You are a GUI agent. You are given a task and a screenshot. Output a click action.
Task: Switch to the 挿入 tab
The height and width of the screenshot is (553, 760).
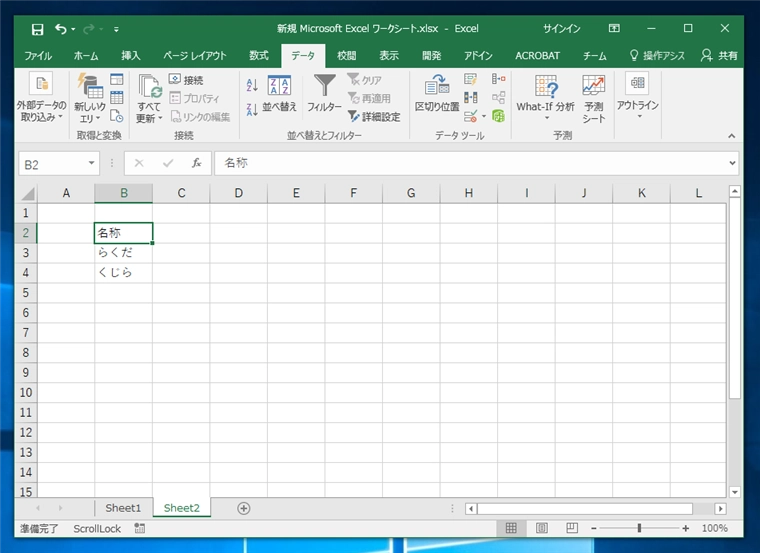pyautogui.click(x=130, y=56)
